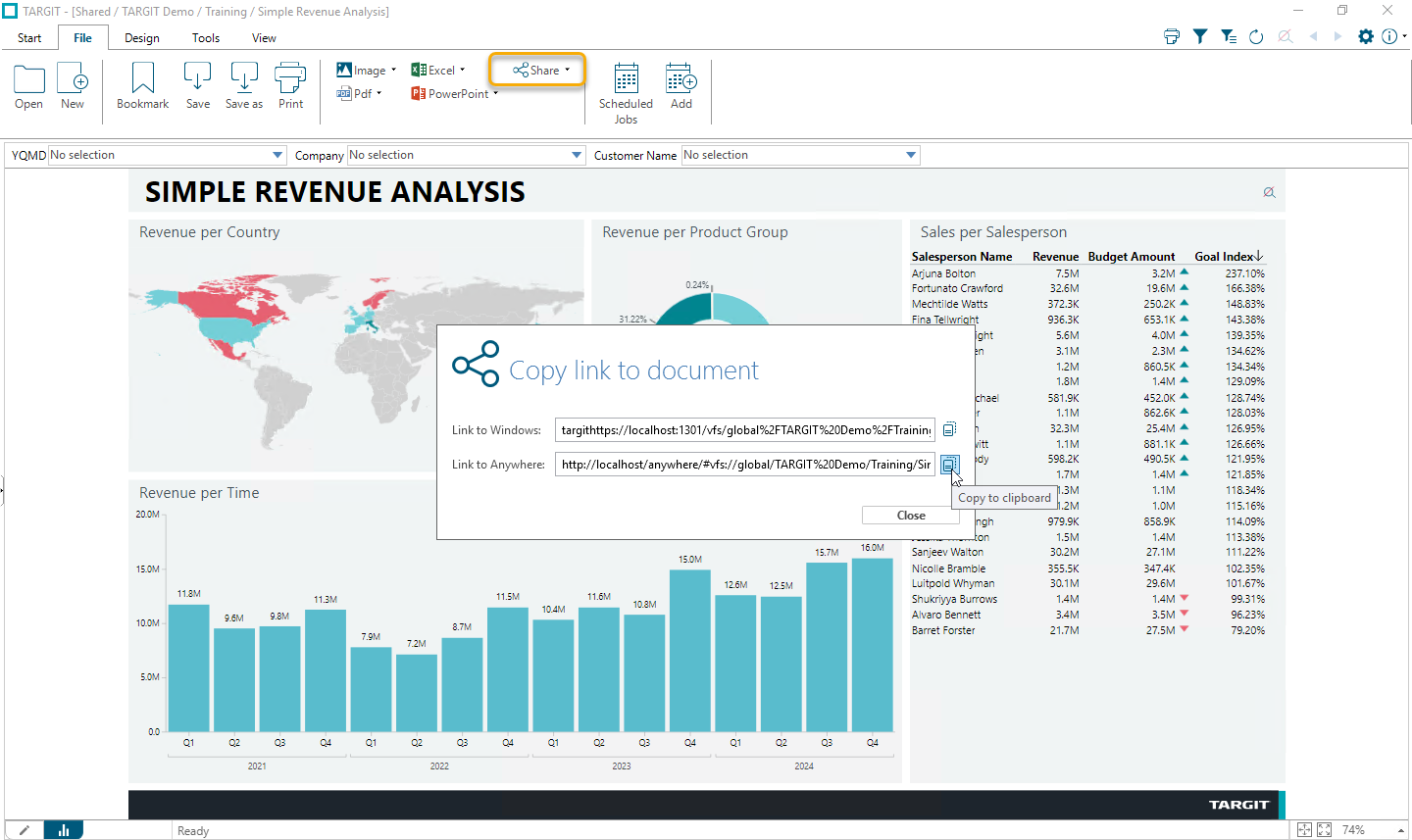Choose Save as in the ribbon
The width and height of the screenshot is (1412, 840).
pyautogui.click(x=244, y=86)
